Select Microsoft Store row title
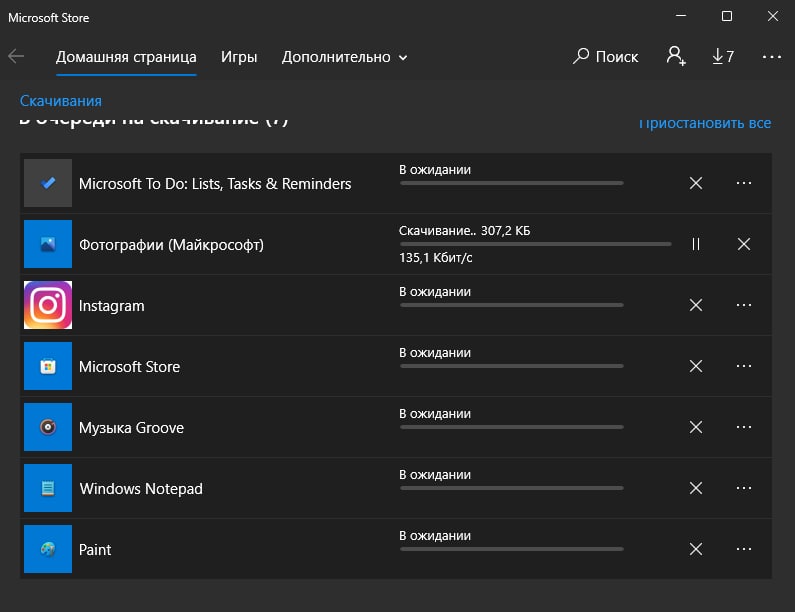The height and width of the screenshot is (612, 795). click(x=129, y=367)
